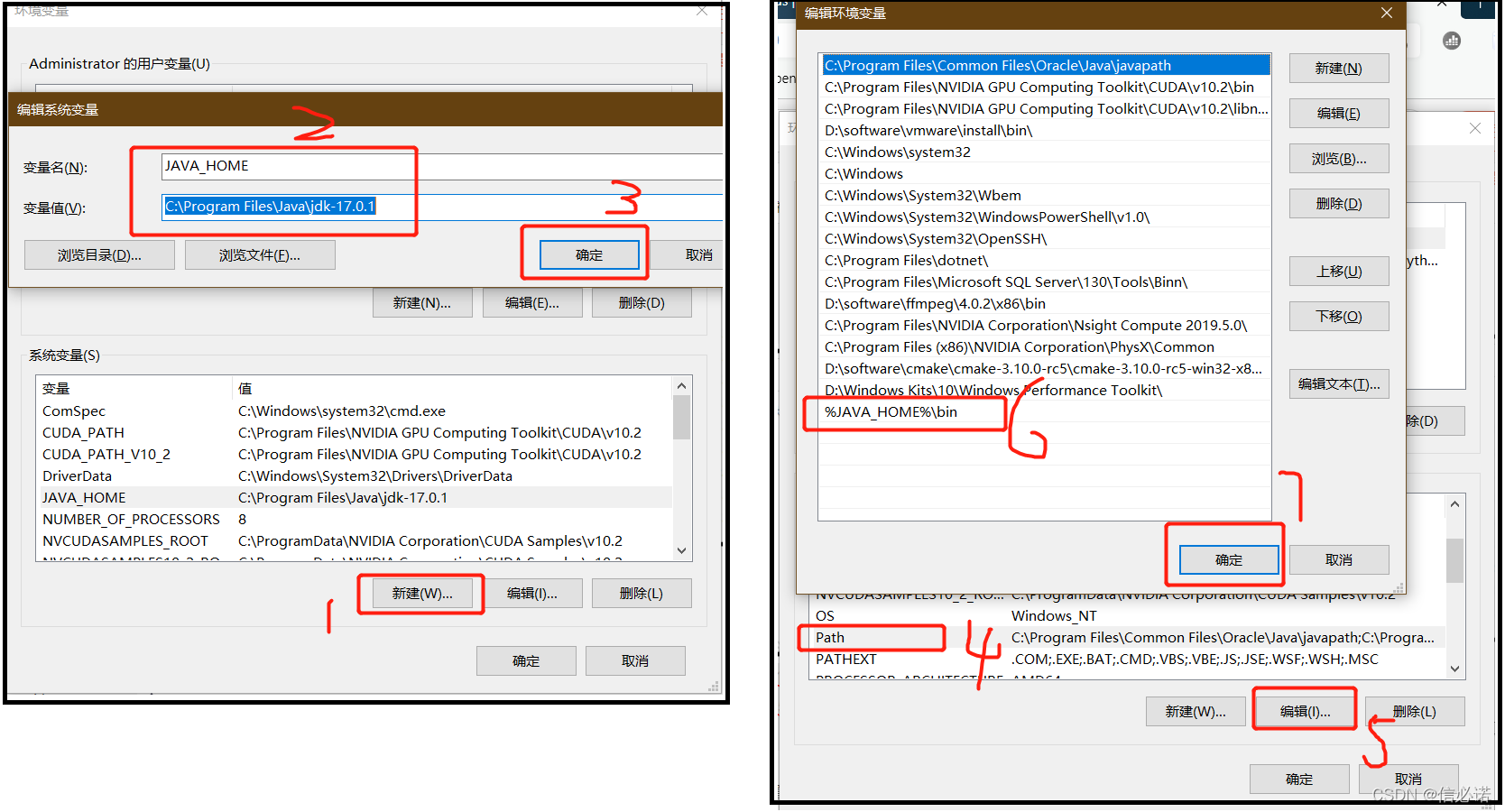
Task: Select the cmake-3.10.0-rc5 path entry
Action: [1045, 369]
